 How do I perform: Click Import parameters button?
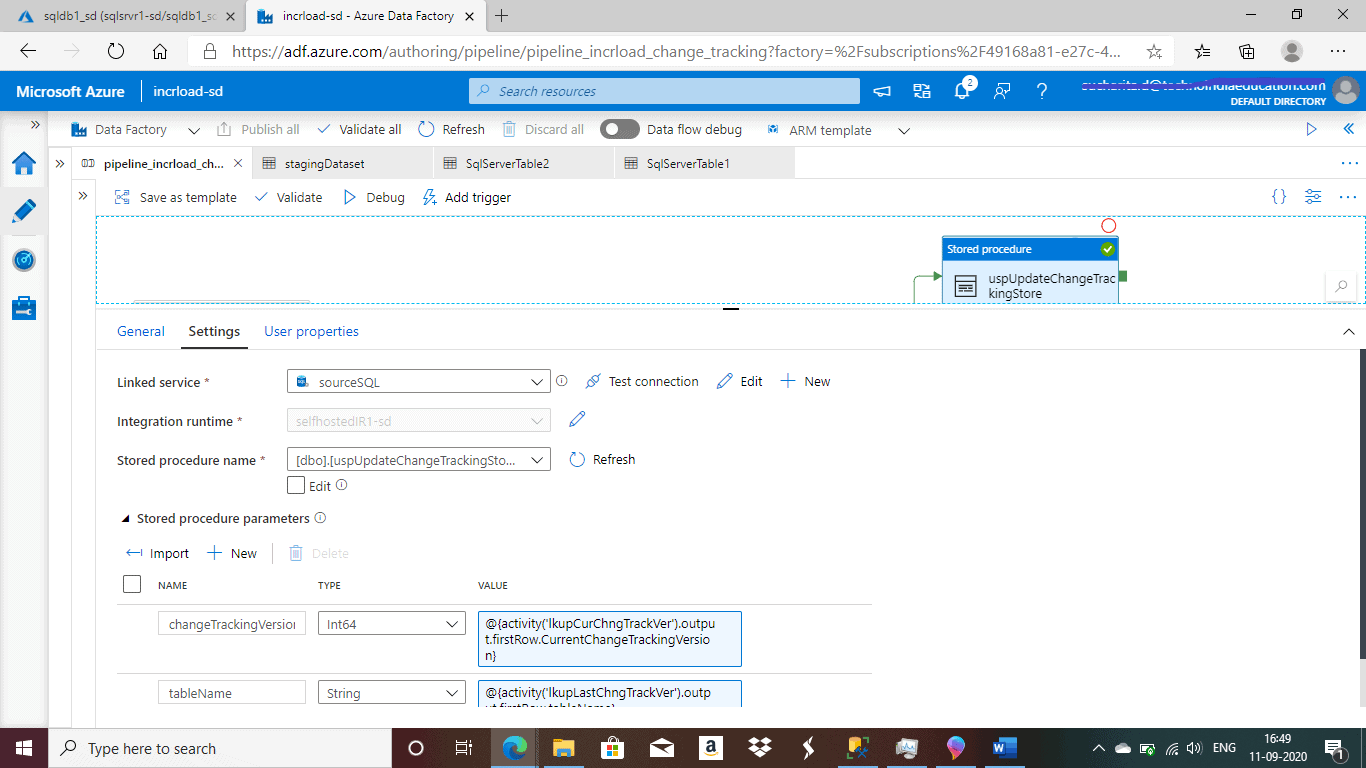pyautogui.click(x=157, y=553)
